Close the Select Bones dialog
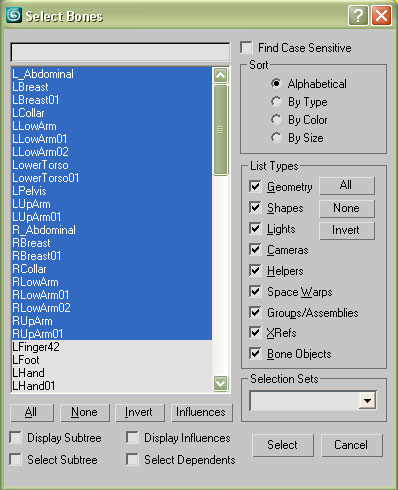This screenshot has width=398, height=490. point(382,15)
